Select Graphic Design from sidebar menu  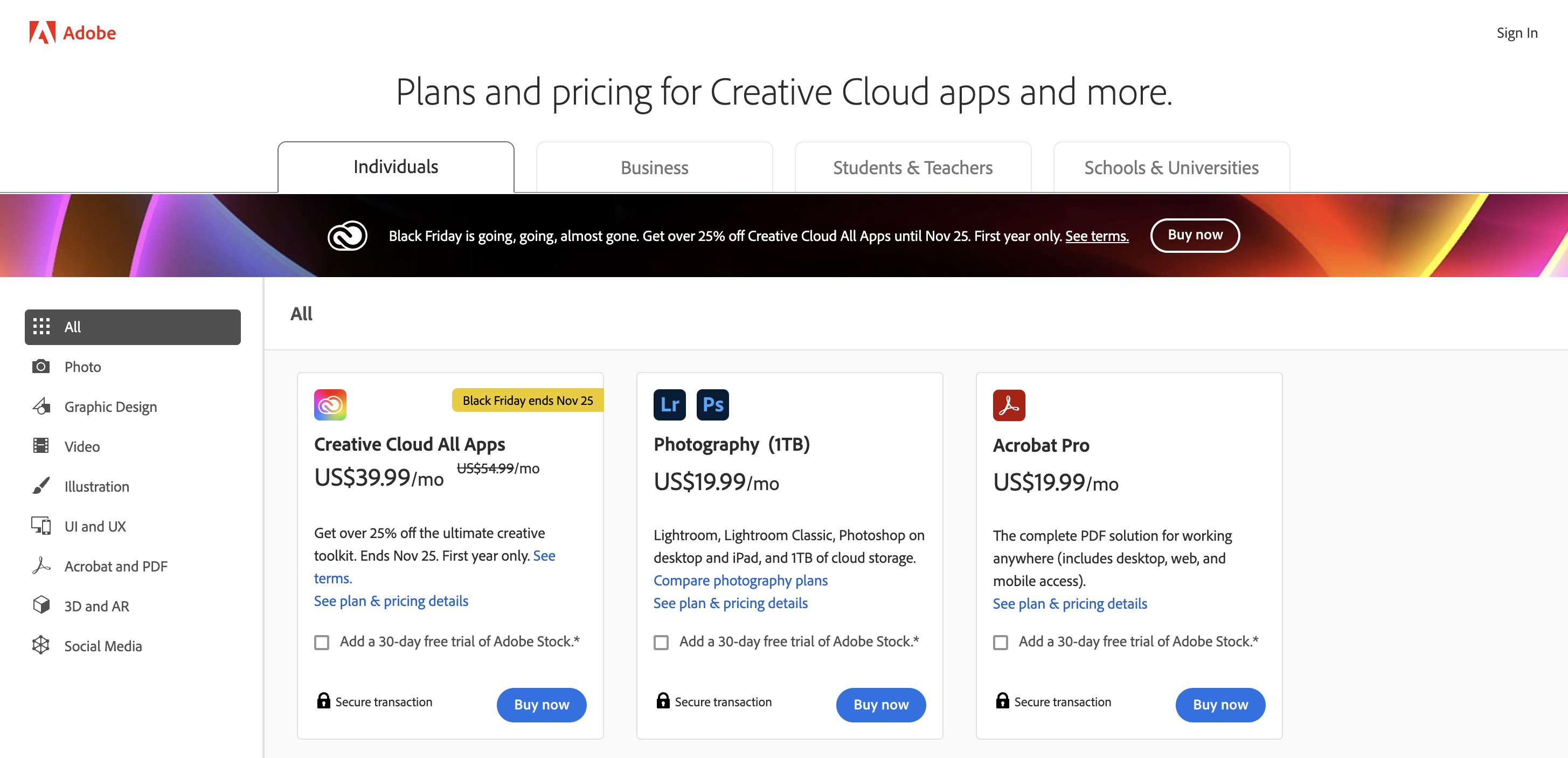(x=111, y=406)
